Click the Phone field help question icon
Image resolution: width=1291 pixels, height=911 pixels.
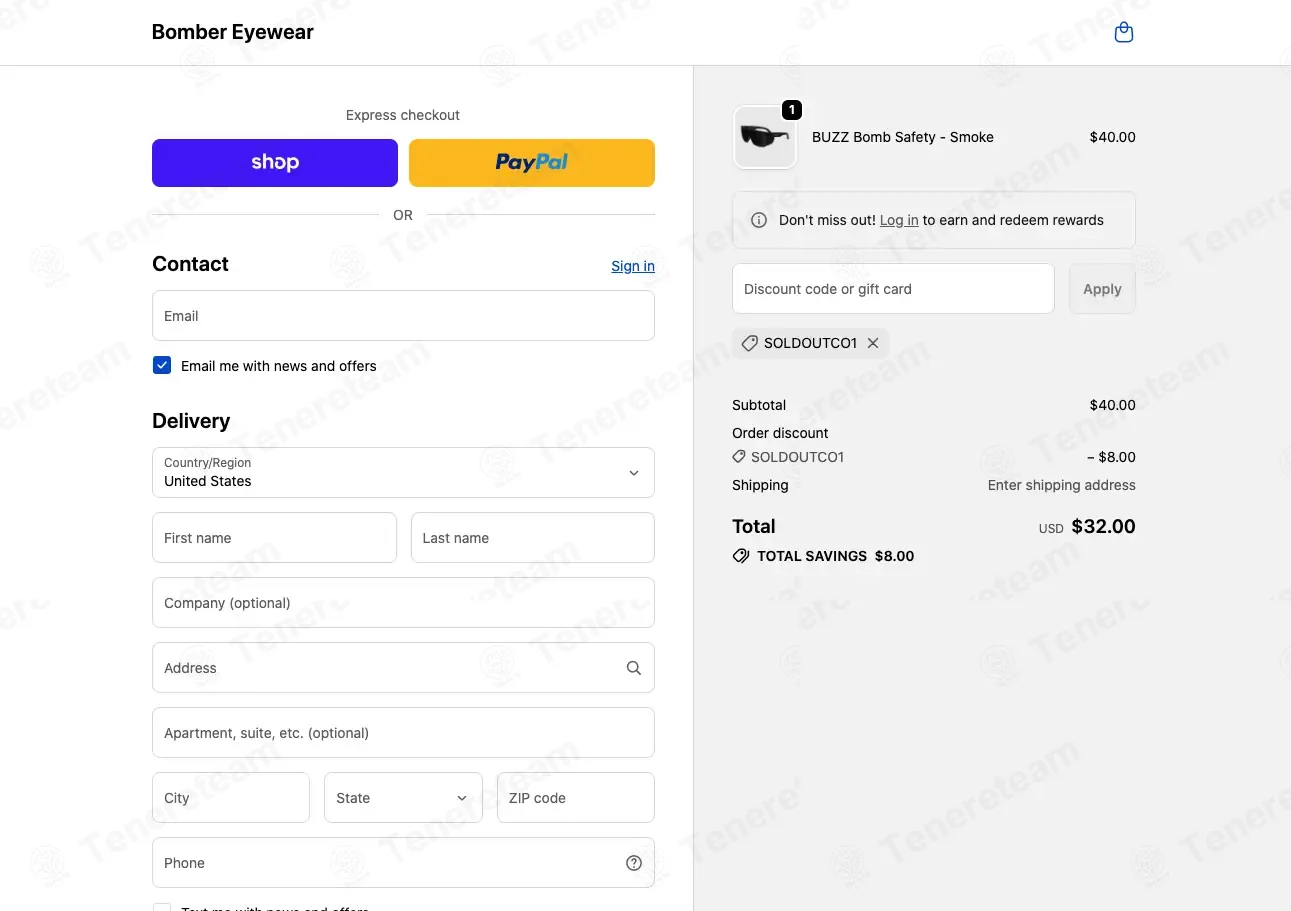pos(634,863)
